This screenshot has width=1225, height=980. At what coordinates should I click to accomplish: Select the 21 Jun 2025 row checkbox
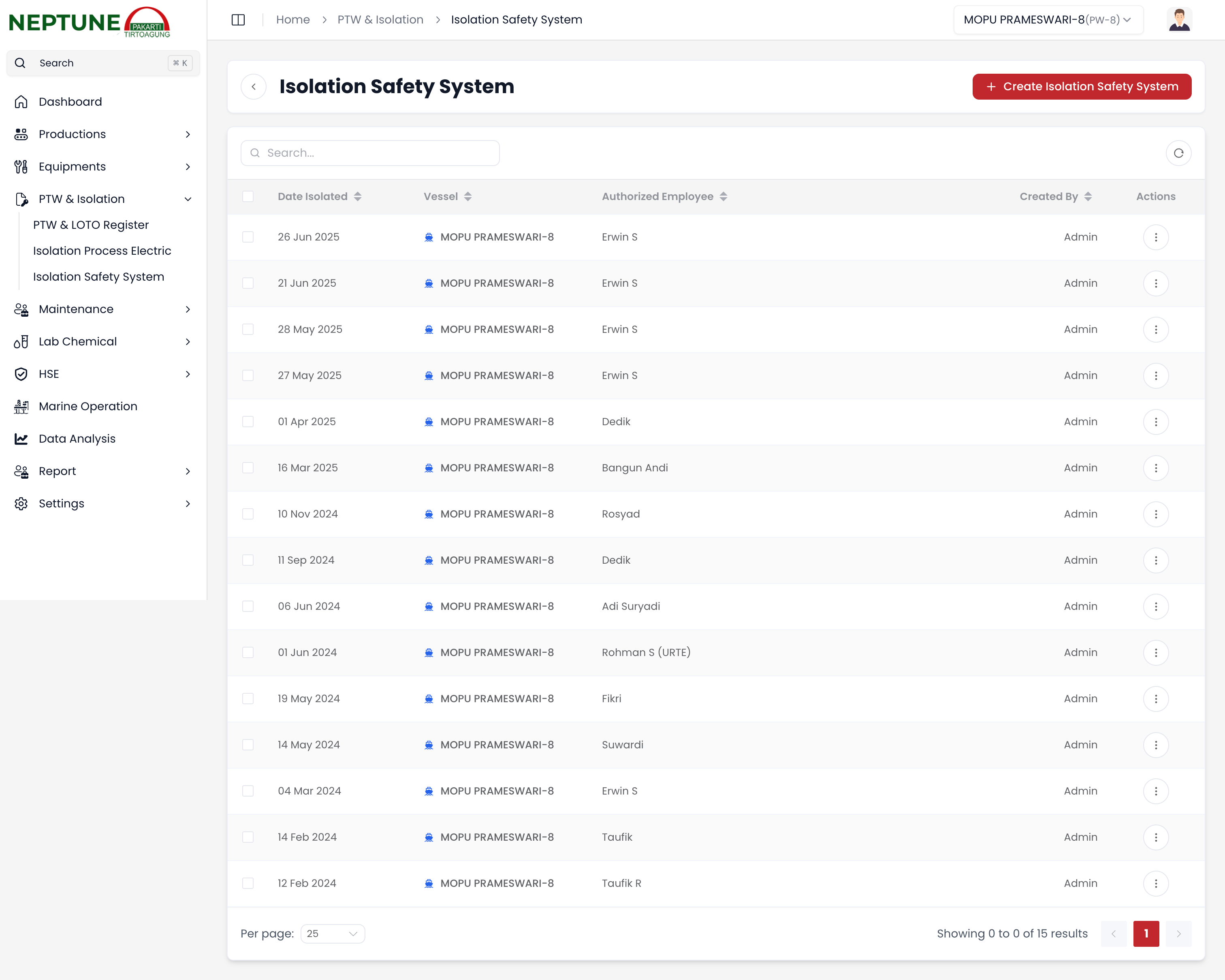pos(248,283)
